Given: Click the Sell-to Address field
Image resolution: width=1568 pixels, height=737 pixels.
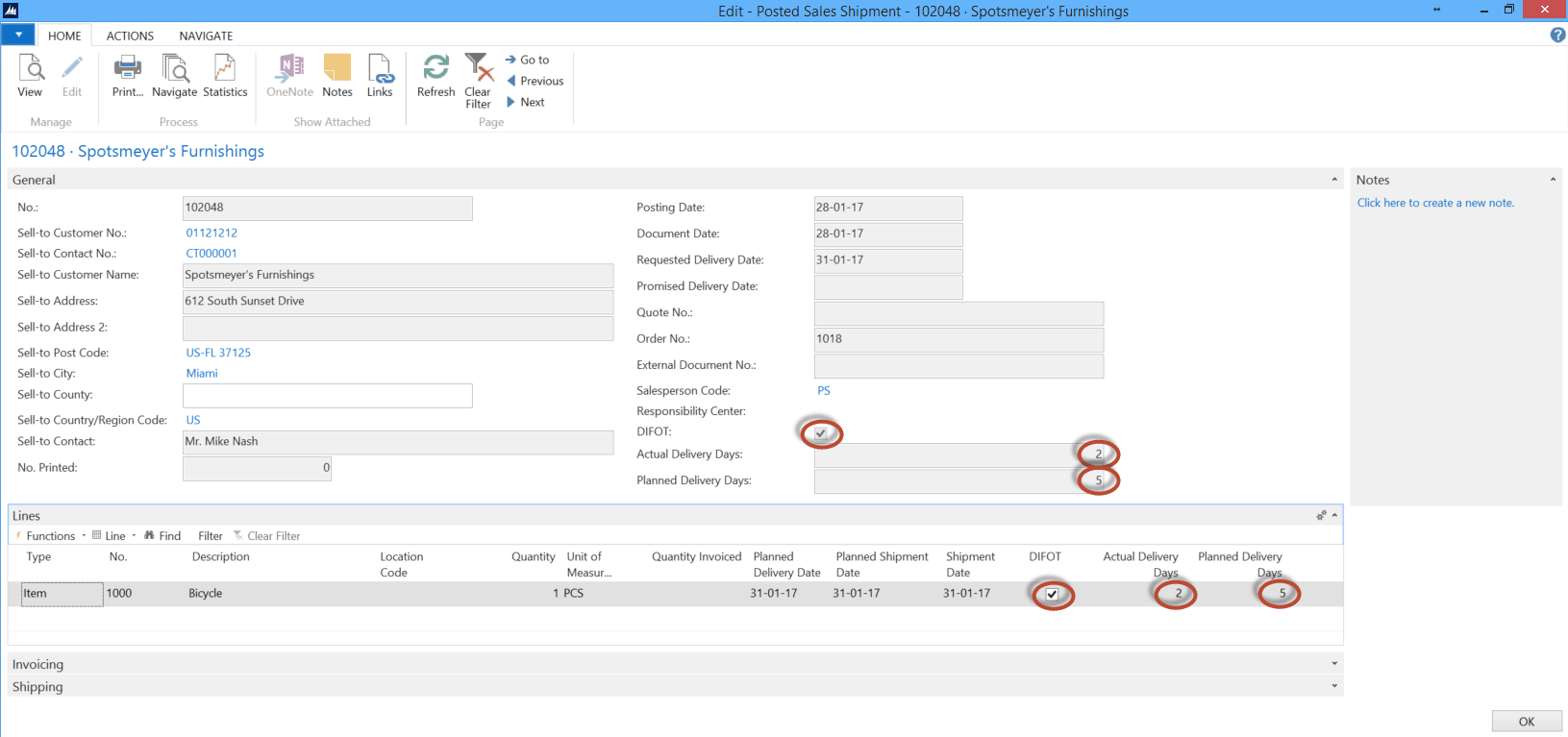Looking at the screenshot, I should 398,301.
